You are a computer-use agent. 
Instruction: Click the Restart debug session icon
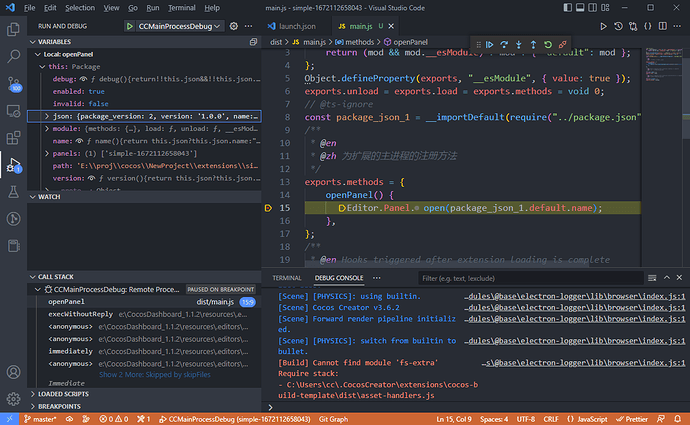click(548, 45)
